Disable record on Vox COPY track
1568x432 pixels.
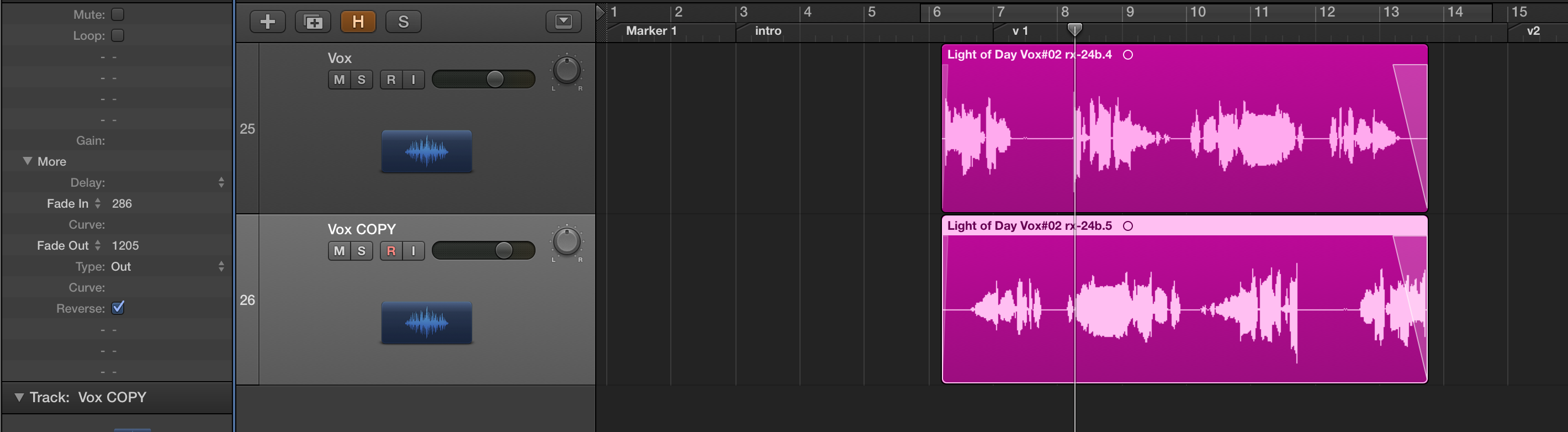click(x=391, y=251)
